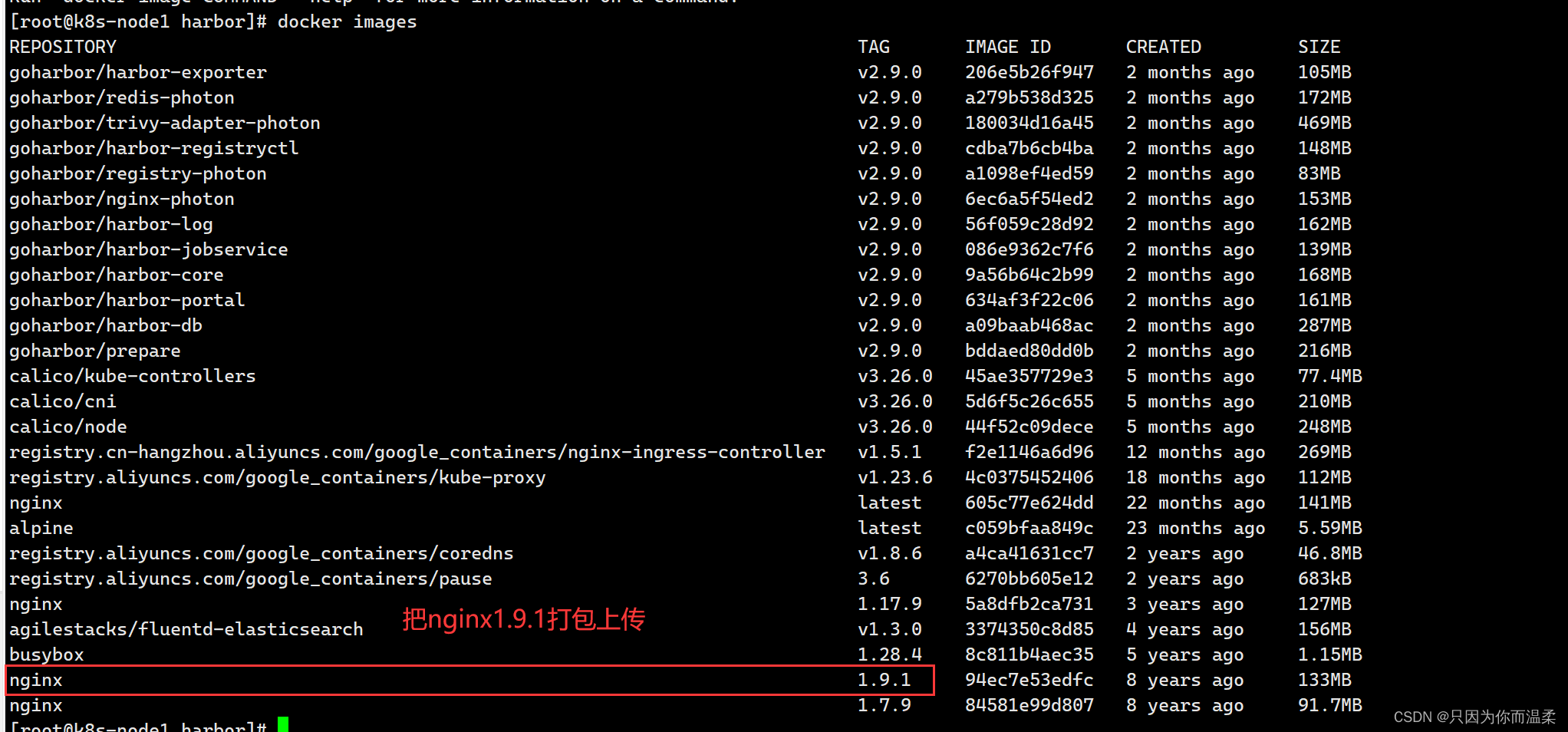Click goharbor/redis-photon repository name

(122, 98)
